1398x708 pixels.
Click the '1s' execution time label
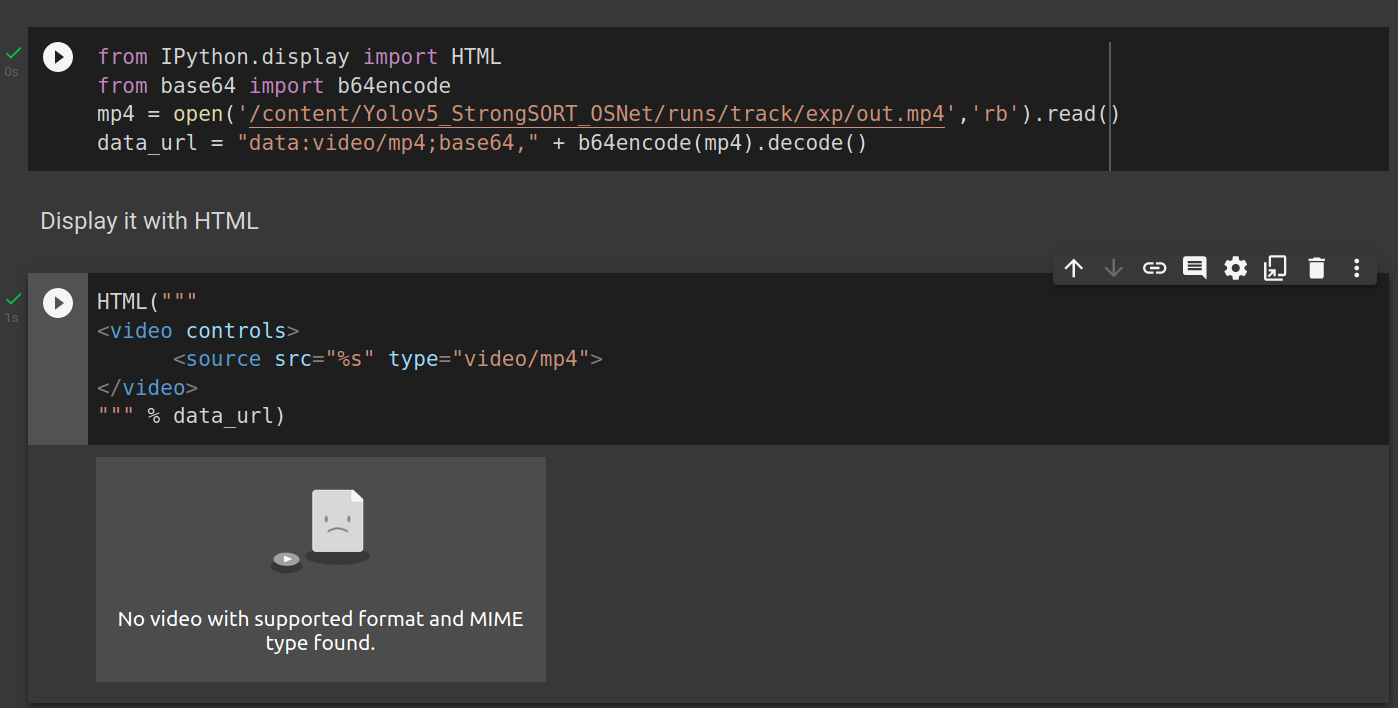coord(12,317)
